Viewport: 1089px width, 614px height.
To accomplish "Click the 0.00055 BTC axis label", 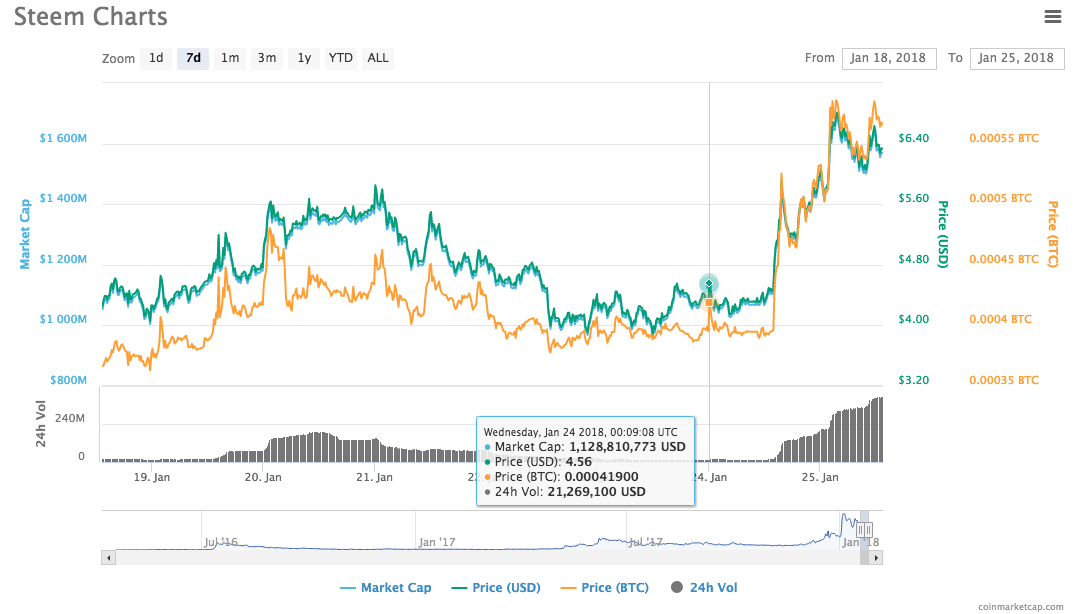I will [1004, 138].
